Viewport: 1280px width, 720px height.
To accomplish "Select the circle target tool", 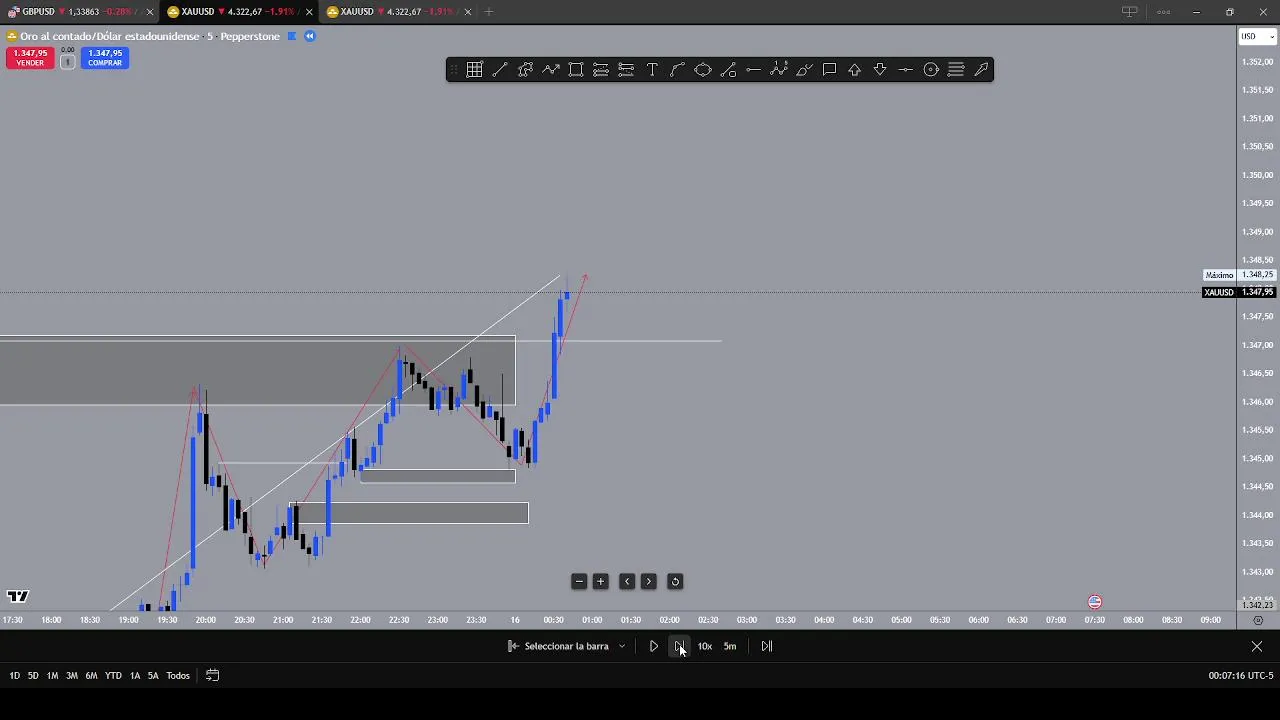I will (x=931, y=69).
